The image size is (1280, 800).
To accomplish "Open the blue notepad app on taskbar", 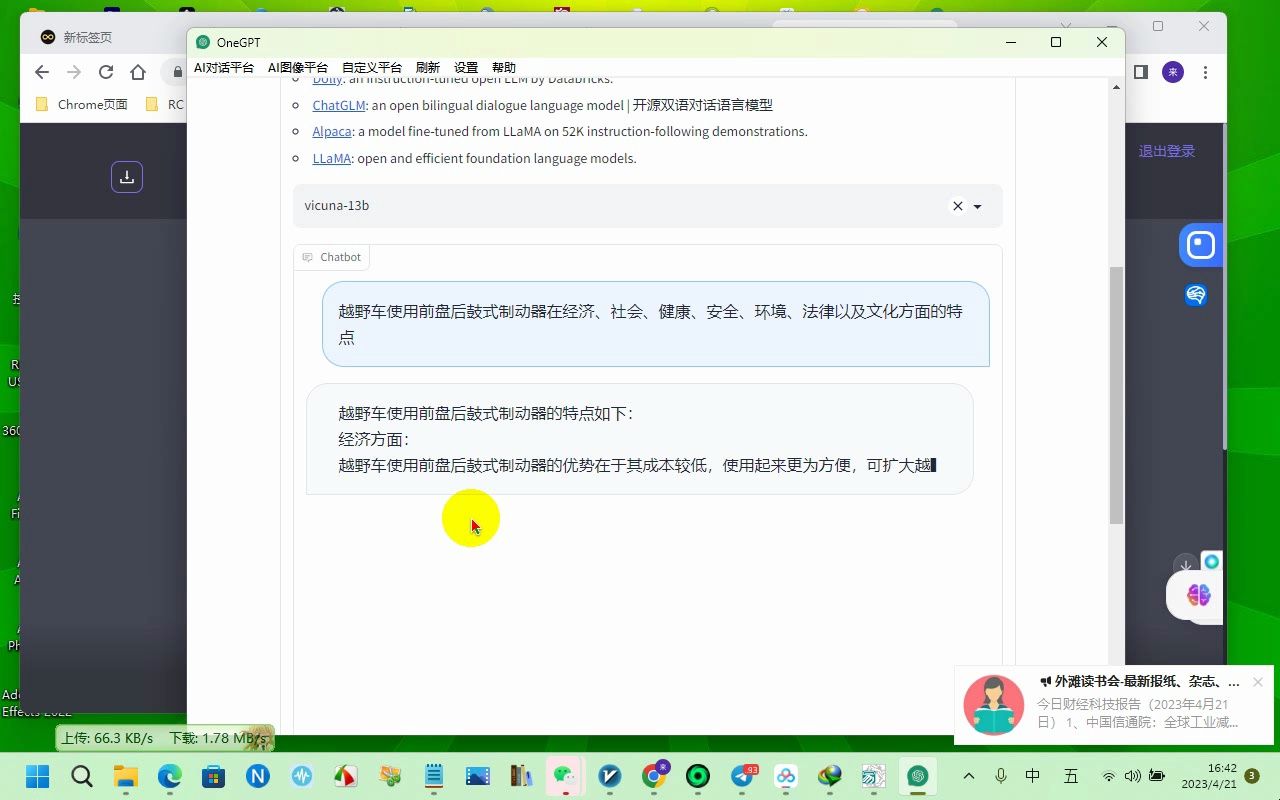I will (434, 776).
